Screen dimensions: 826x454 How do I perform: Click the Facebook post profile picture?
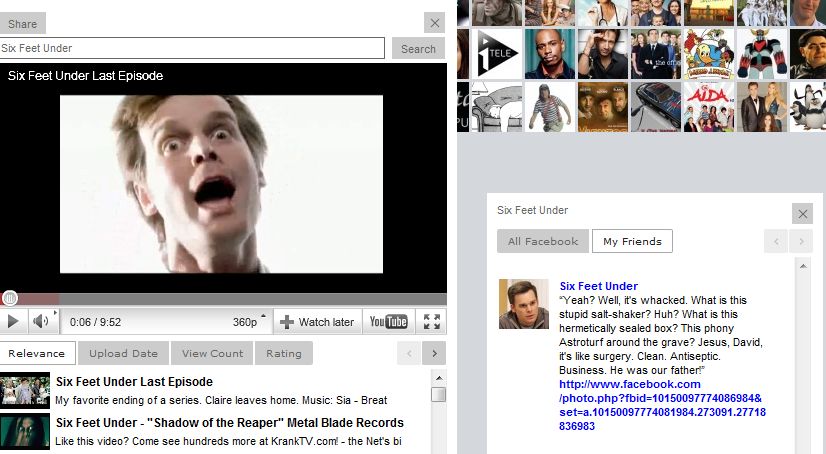pos(524,304)
